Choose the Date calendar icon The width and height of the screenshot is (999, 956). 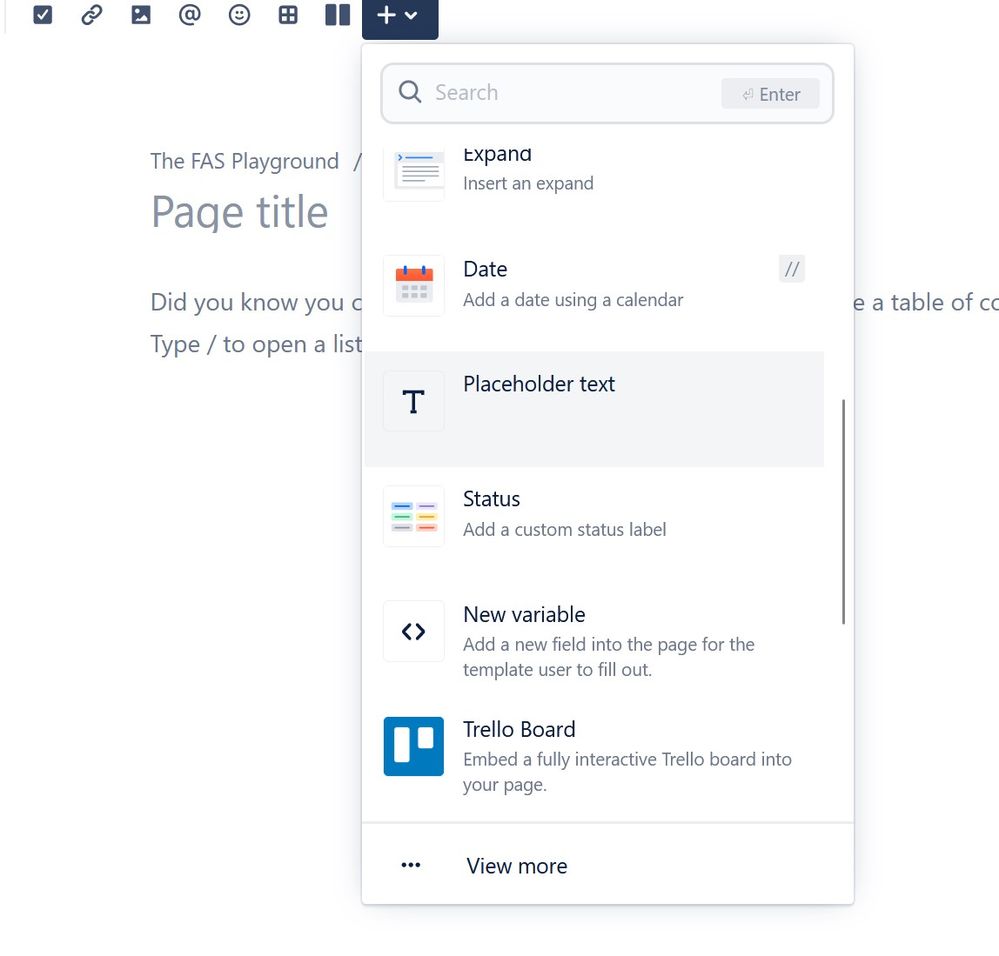413,285
